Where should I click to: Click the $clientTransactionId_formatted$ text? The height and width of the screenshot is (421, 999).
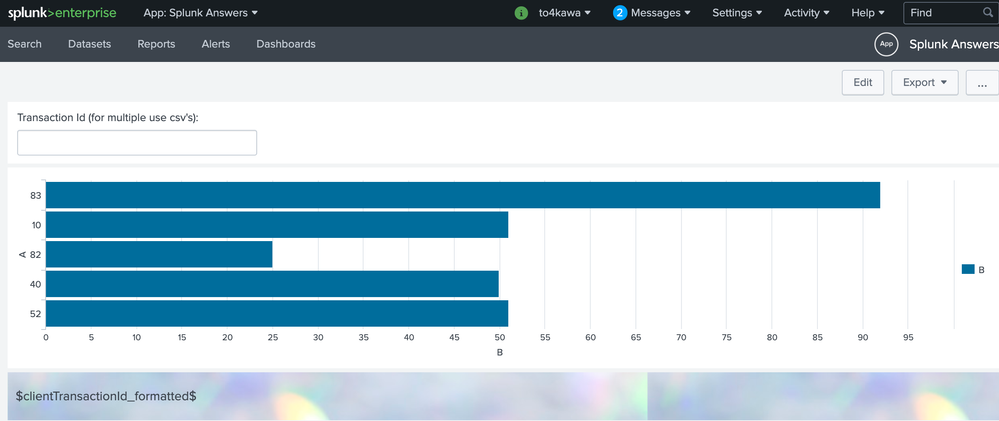click(x=106, y=396)
